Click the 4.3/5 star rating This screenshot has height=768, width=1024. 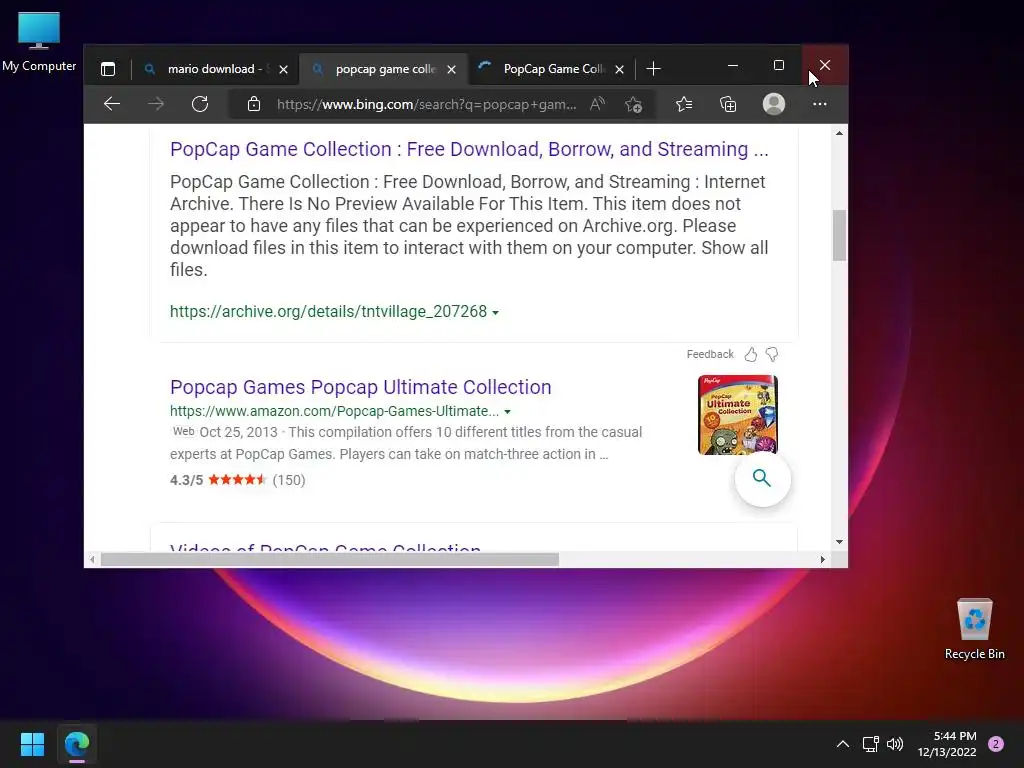tap(238, 480)
